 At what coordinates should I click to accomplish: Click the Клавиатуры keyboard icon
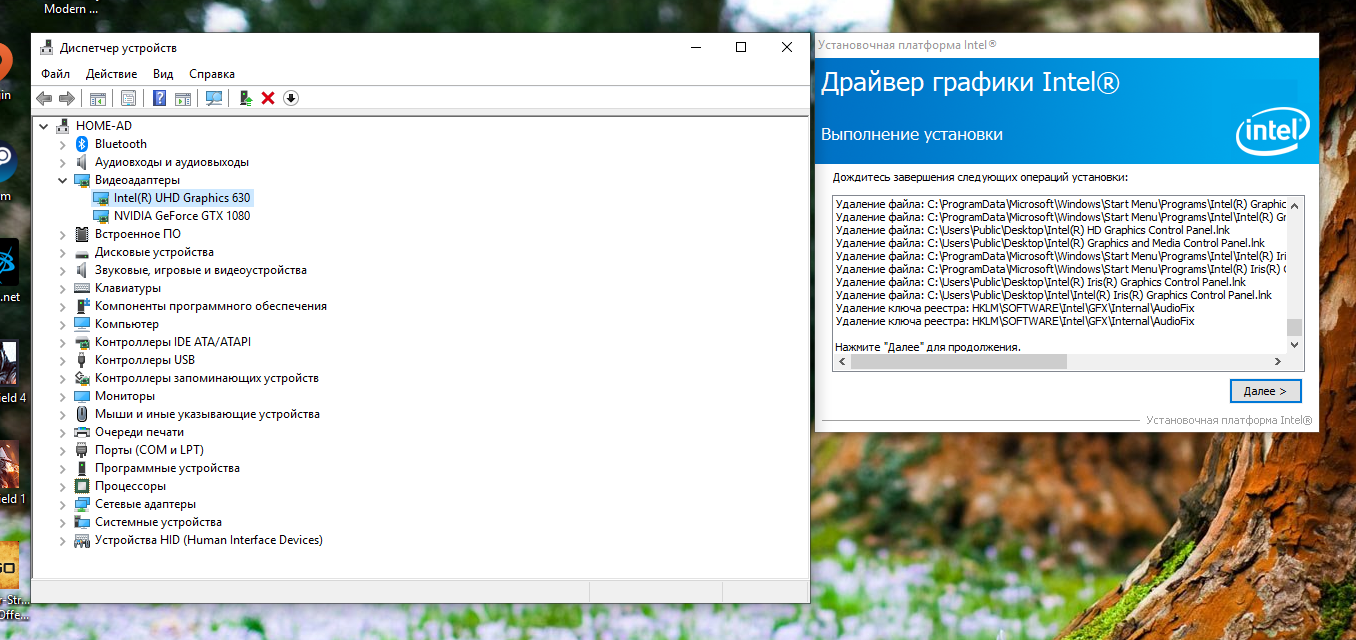(83, 288)
